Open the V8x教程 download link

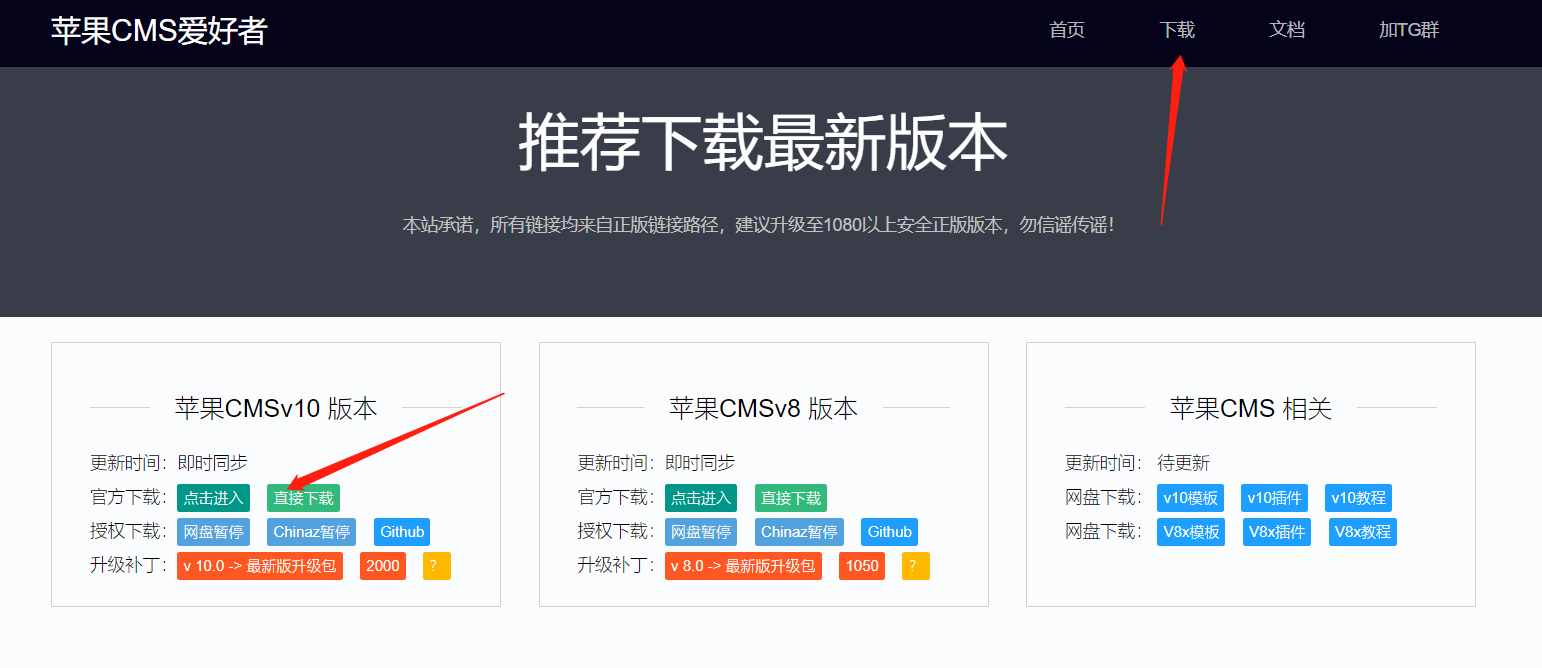point(1362,531)
